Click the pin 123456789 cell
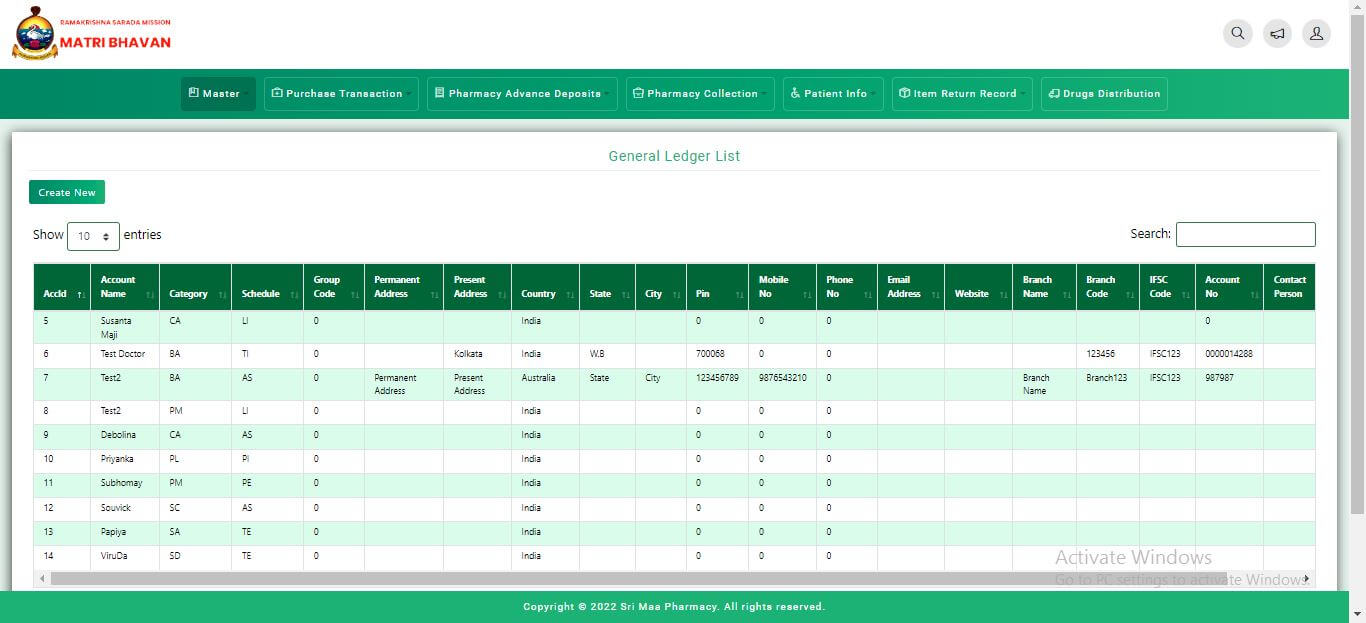 (x=717, y=384)
